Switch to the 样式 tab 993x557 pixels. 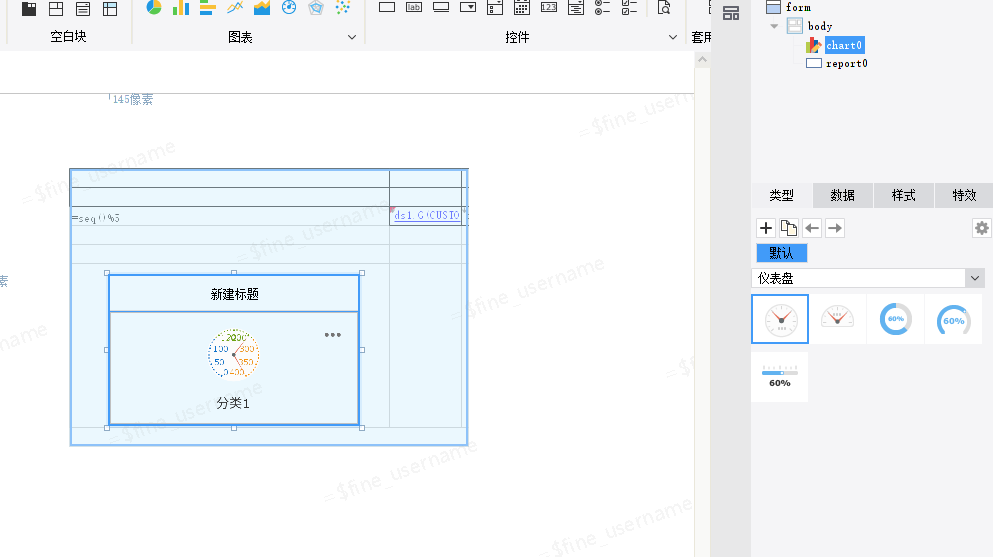903,195
